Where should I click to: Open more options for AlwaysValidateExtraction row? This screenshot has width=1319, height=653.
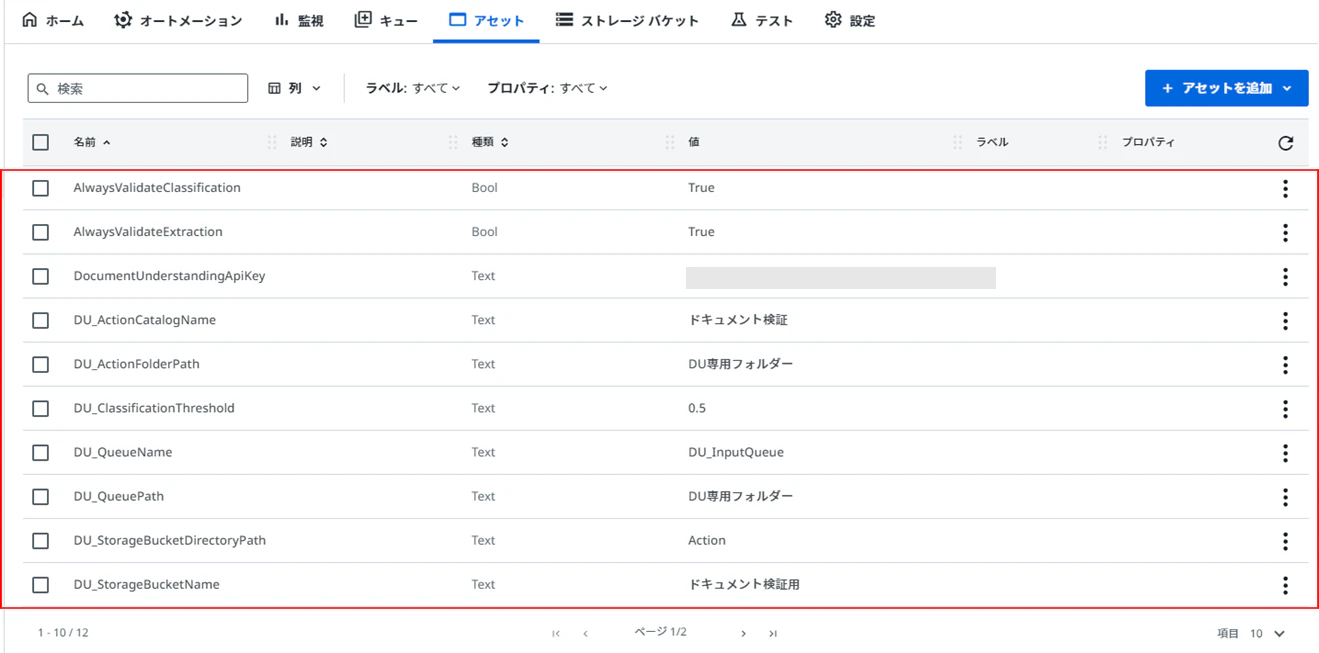click(x=1285, y=232)
